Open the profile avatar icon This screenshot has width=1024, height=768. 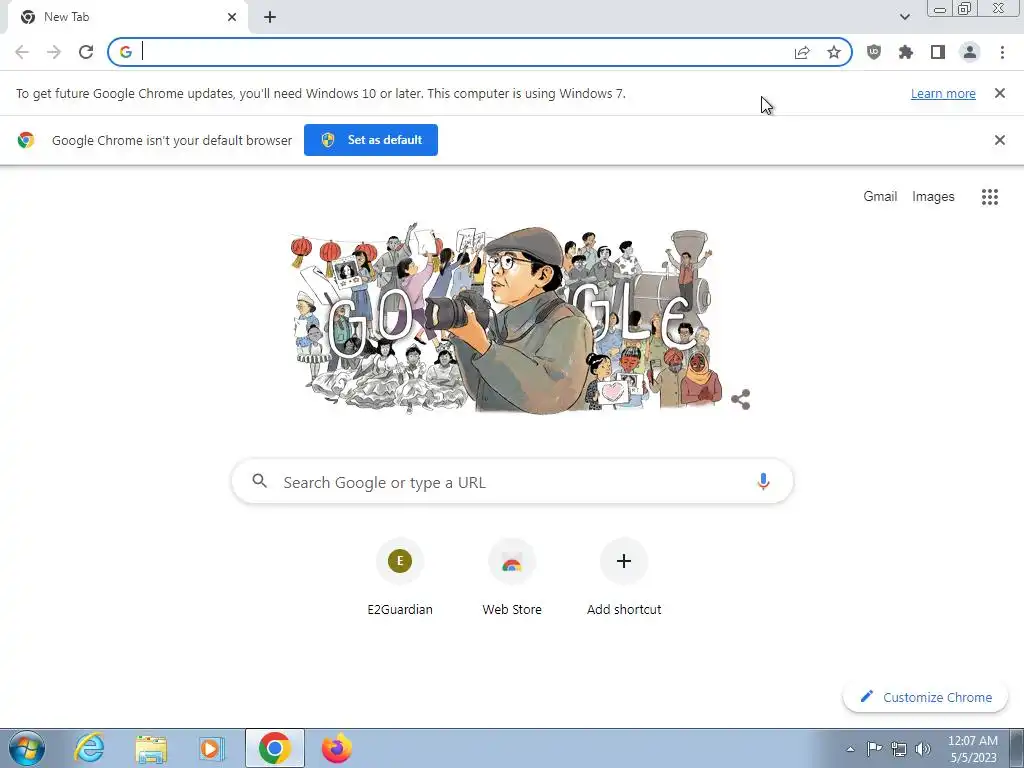coord(970,52)
